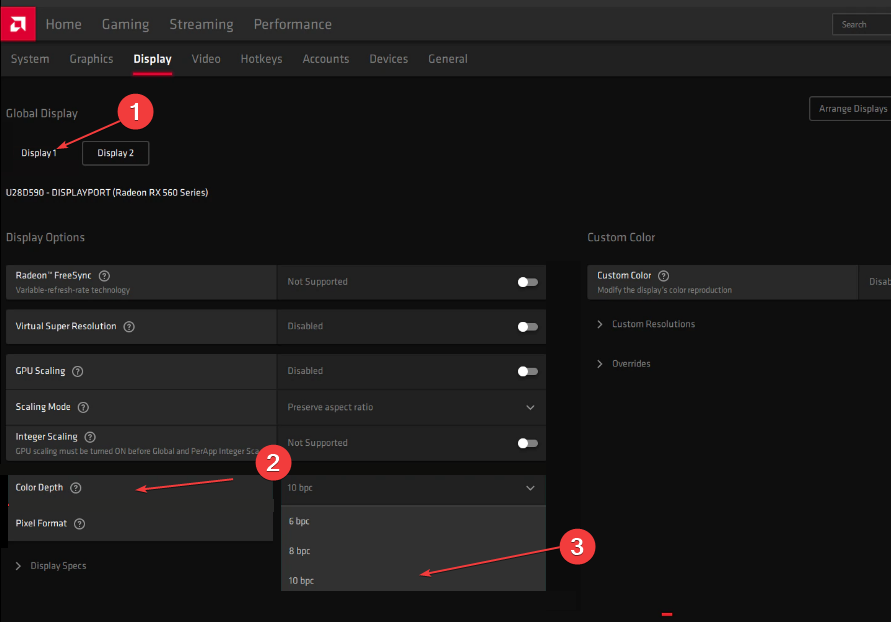Image resolution: width=891 pixels, height=622 pixels.
Task: Open help icon for Color Depth
Action: click(76, 488)
